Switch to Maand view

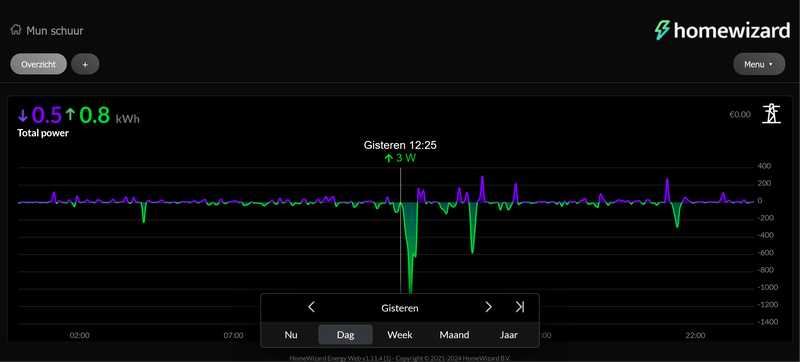[455, 335]
